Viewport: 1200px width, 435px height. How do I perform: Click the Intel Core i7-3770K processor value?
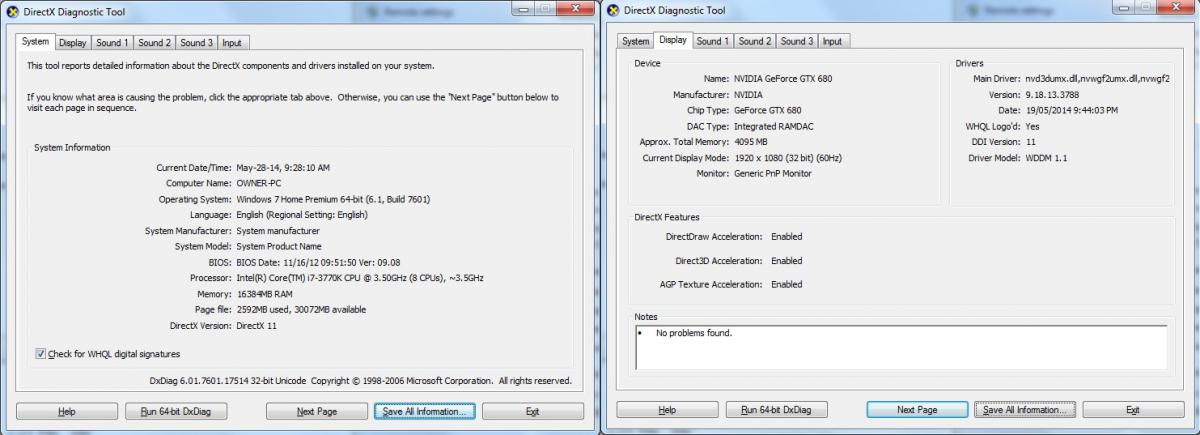(x=360, y=278)
